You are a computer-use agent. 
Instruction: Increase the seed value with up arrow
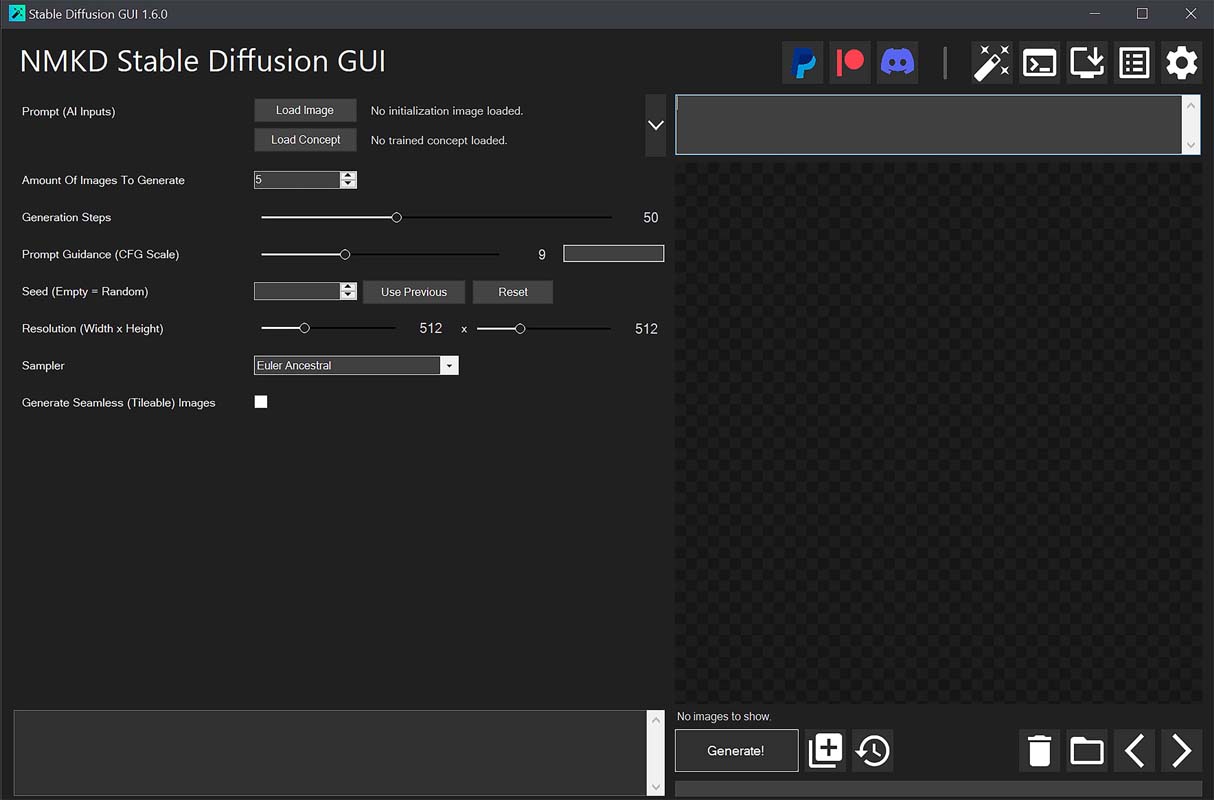click(348, 287)
